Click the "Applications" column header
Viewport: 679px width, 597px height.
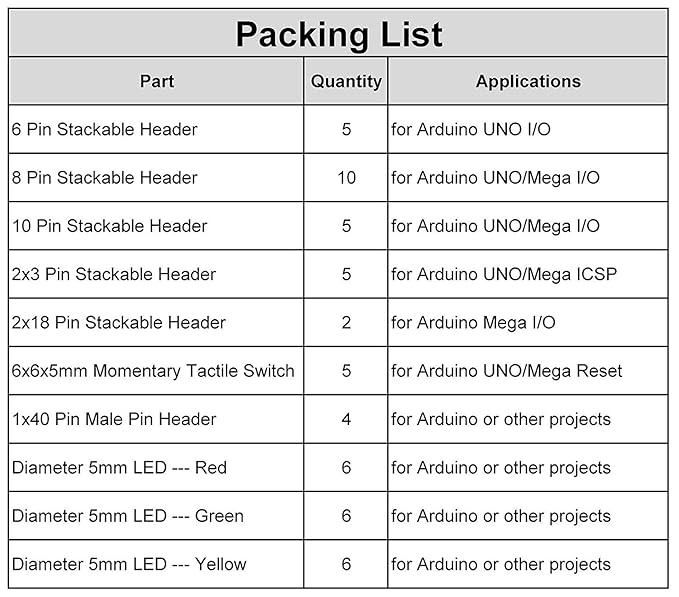528,82
